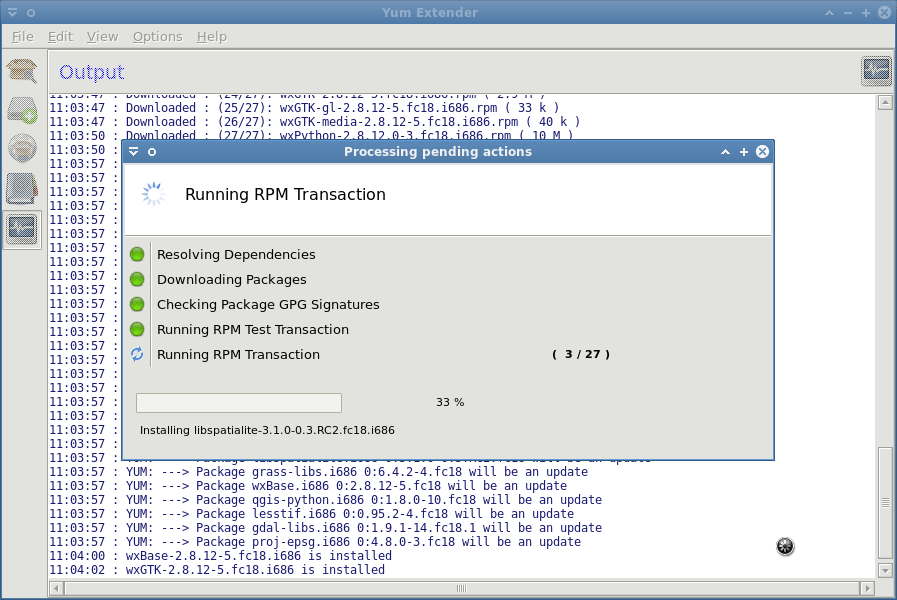Shade the Yum Extender main window
This screenshot has height=600, width=897.
tap(829, 13)
